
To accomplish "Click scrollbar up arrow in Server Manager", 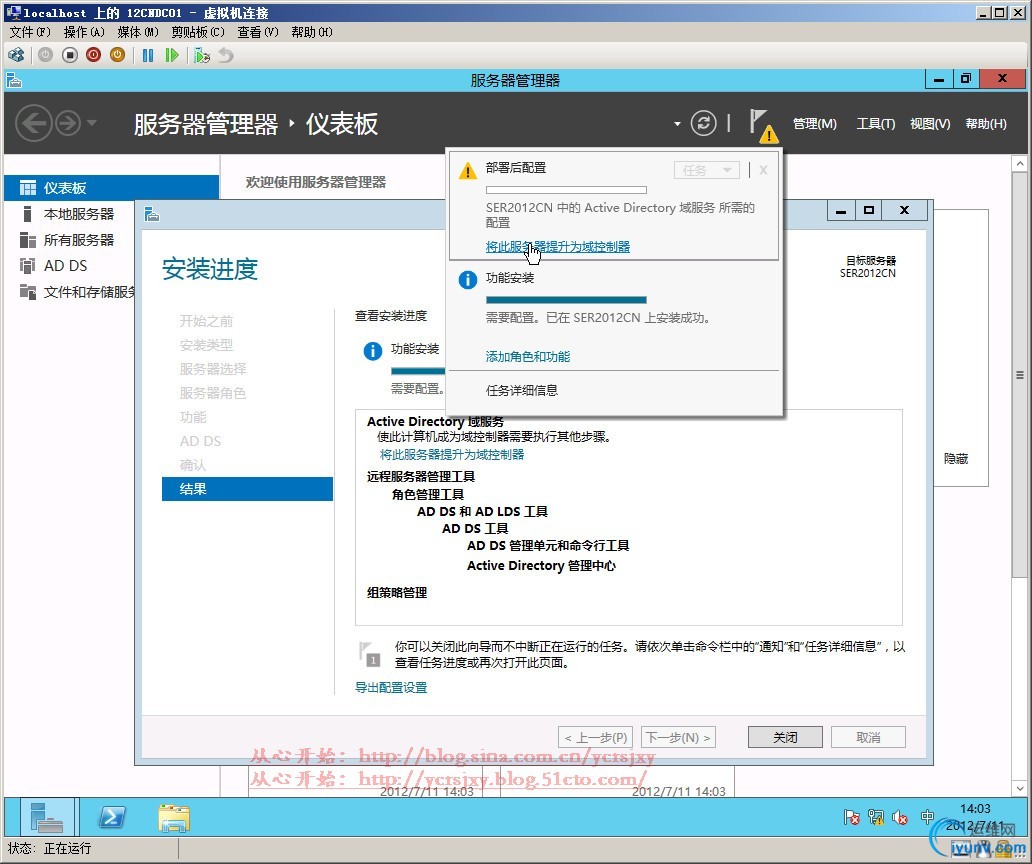I will 1019,163.
